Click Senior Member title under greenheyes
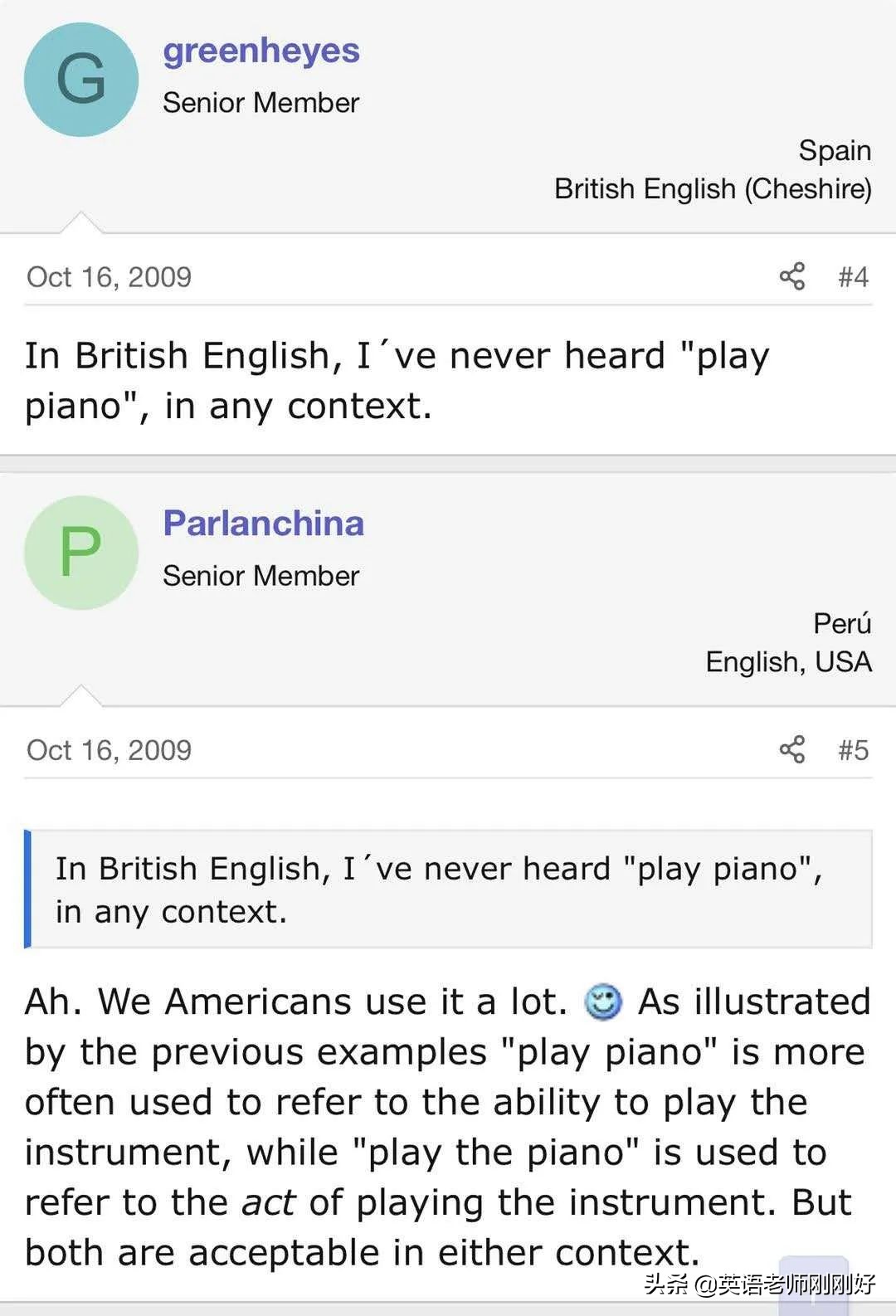 pyautogui.click(x=261, y=103)
